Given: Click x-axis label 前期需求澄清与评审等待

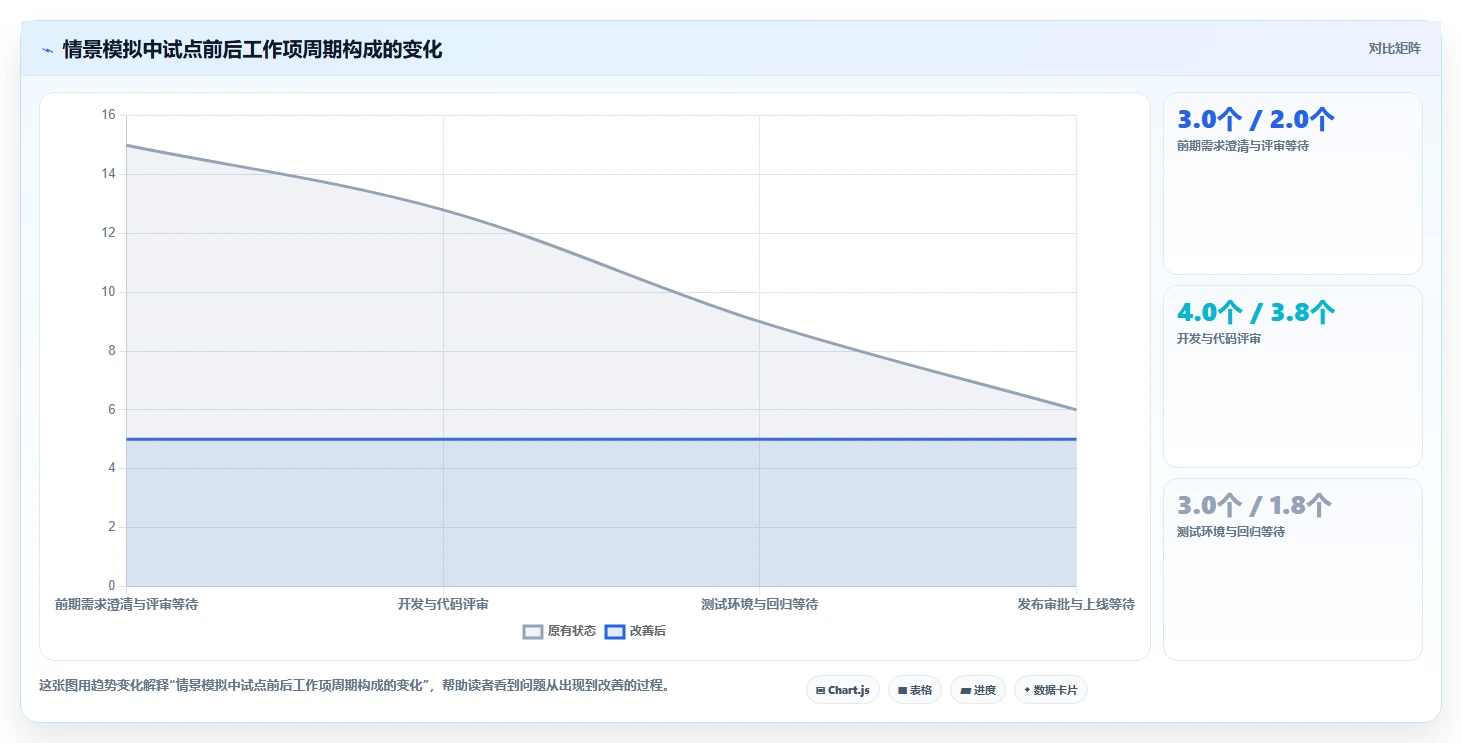Looking at the screenshot, I should [x=126, y=604].
